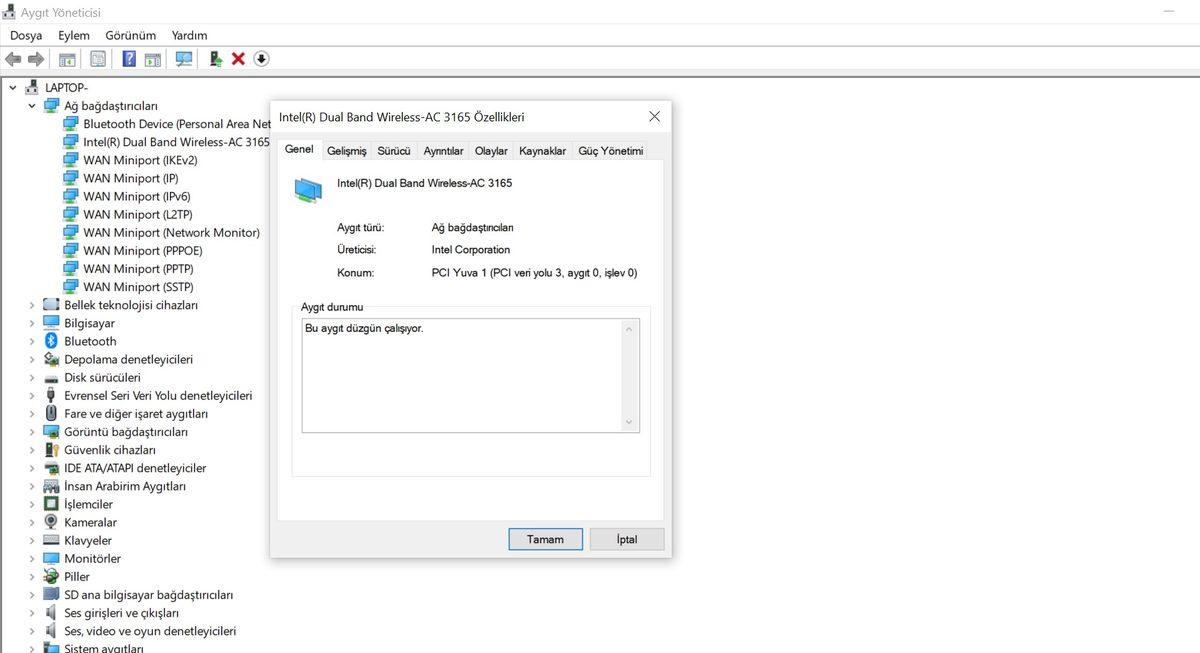Screen dimensions: 1200x653
Task: Click the İptal button
Action: 627,539
